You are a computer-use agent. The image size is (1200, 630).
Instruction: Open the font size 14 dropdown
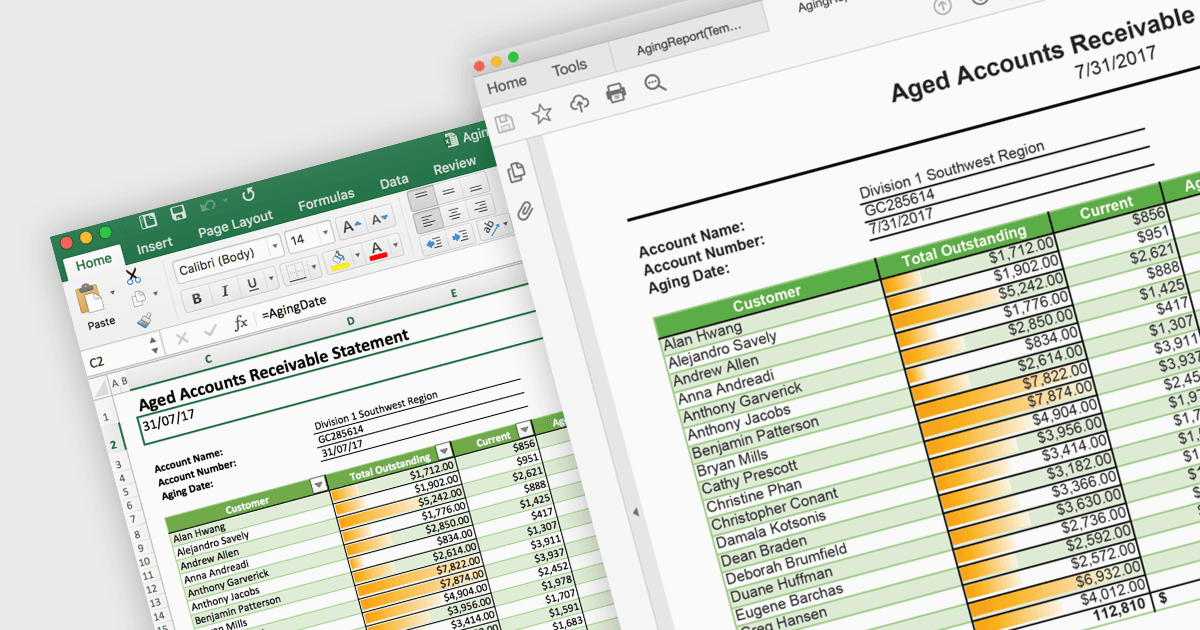325,234
